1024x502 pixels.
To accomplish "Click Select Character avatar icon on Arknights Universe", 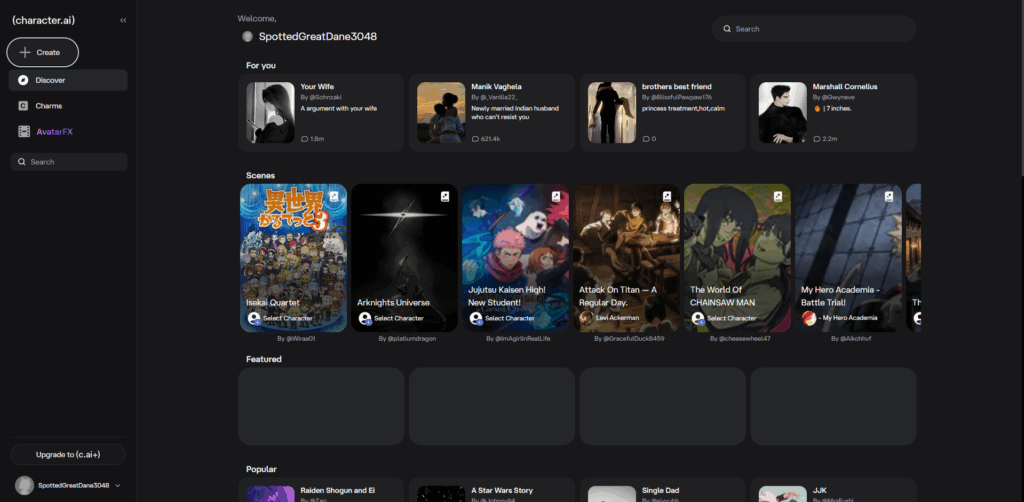I will click(x=365, y=319).
